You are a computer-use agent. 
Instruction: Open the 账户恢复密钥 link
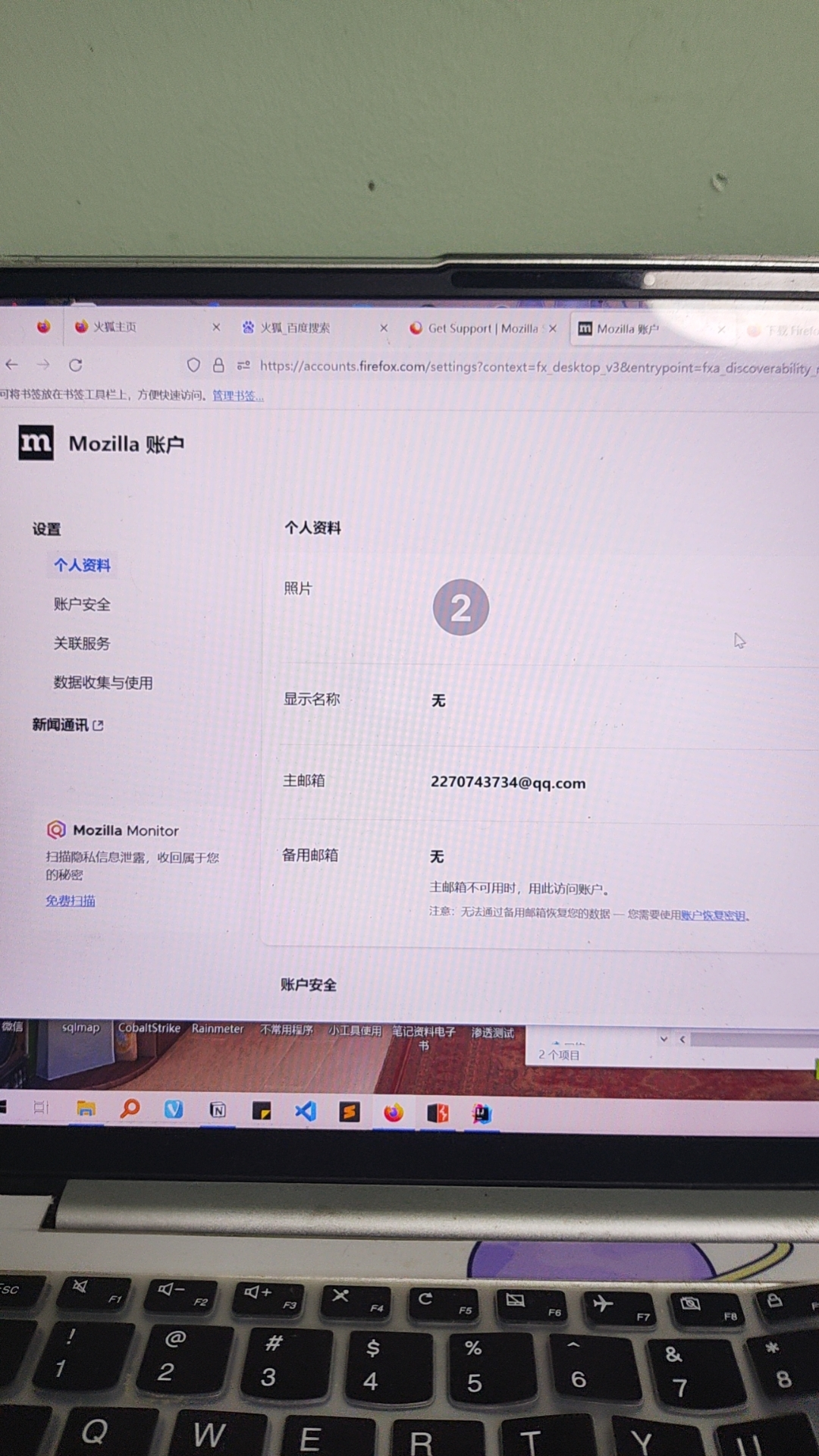pos(713,915)
